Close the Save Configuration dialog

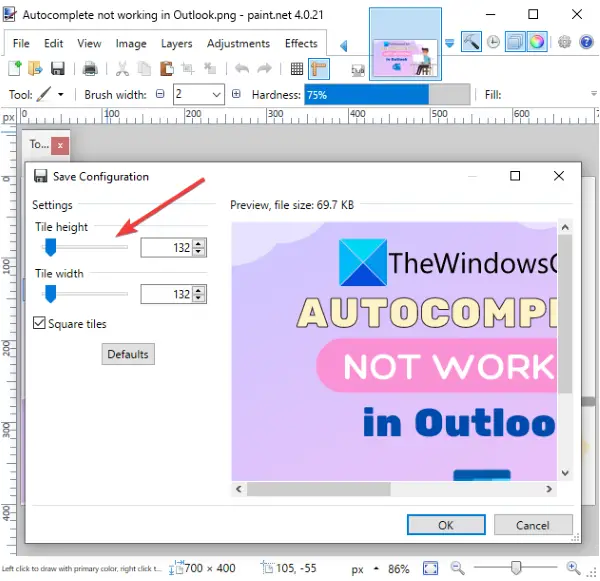(559, 176)
